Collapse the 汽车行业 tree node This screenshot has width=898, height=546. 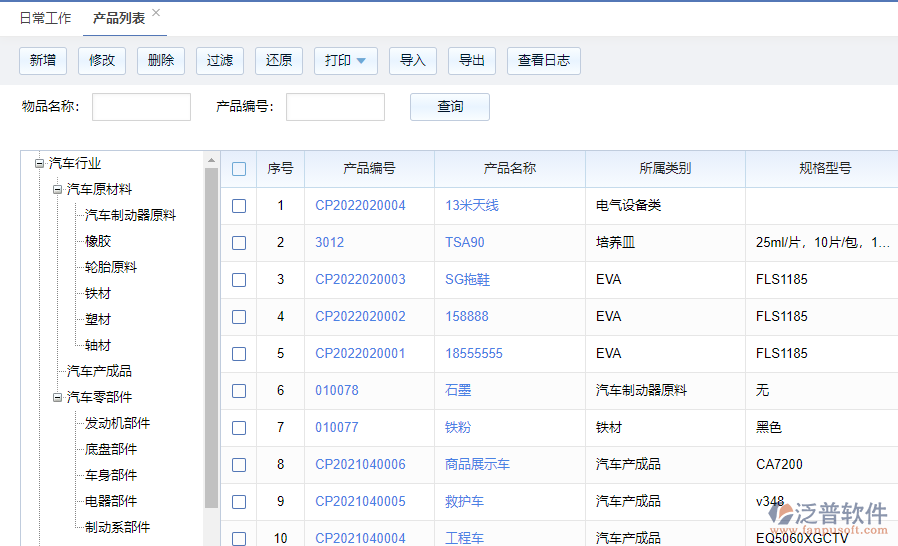point(39,164)
